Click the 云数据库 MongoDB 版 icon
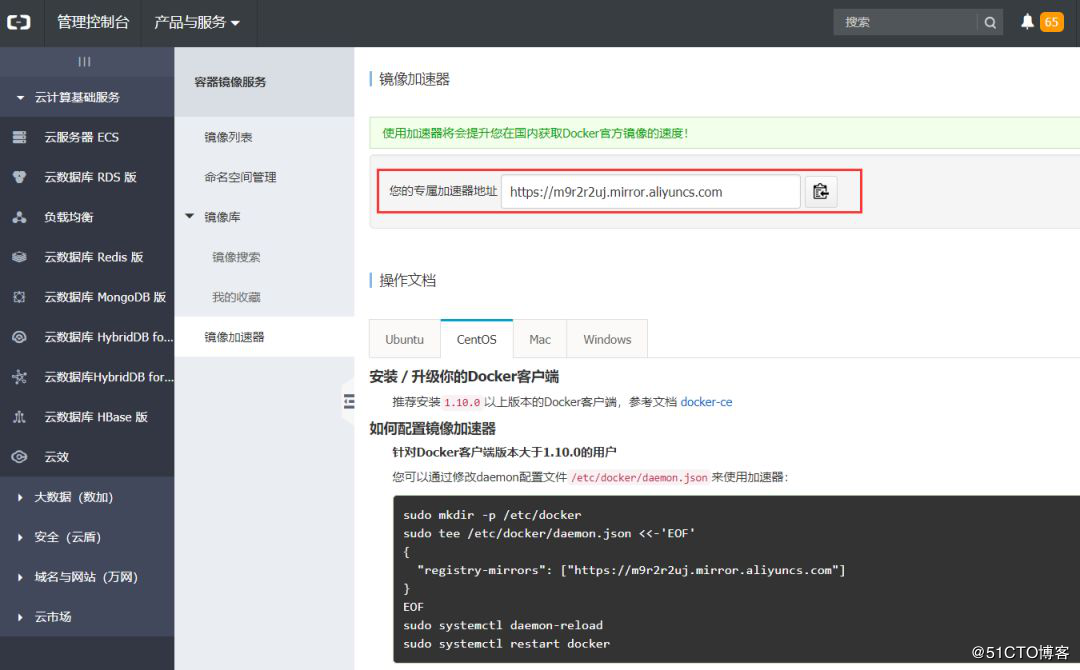Screen dimensions: 1080x670 tap(19, 297)
